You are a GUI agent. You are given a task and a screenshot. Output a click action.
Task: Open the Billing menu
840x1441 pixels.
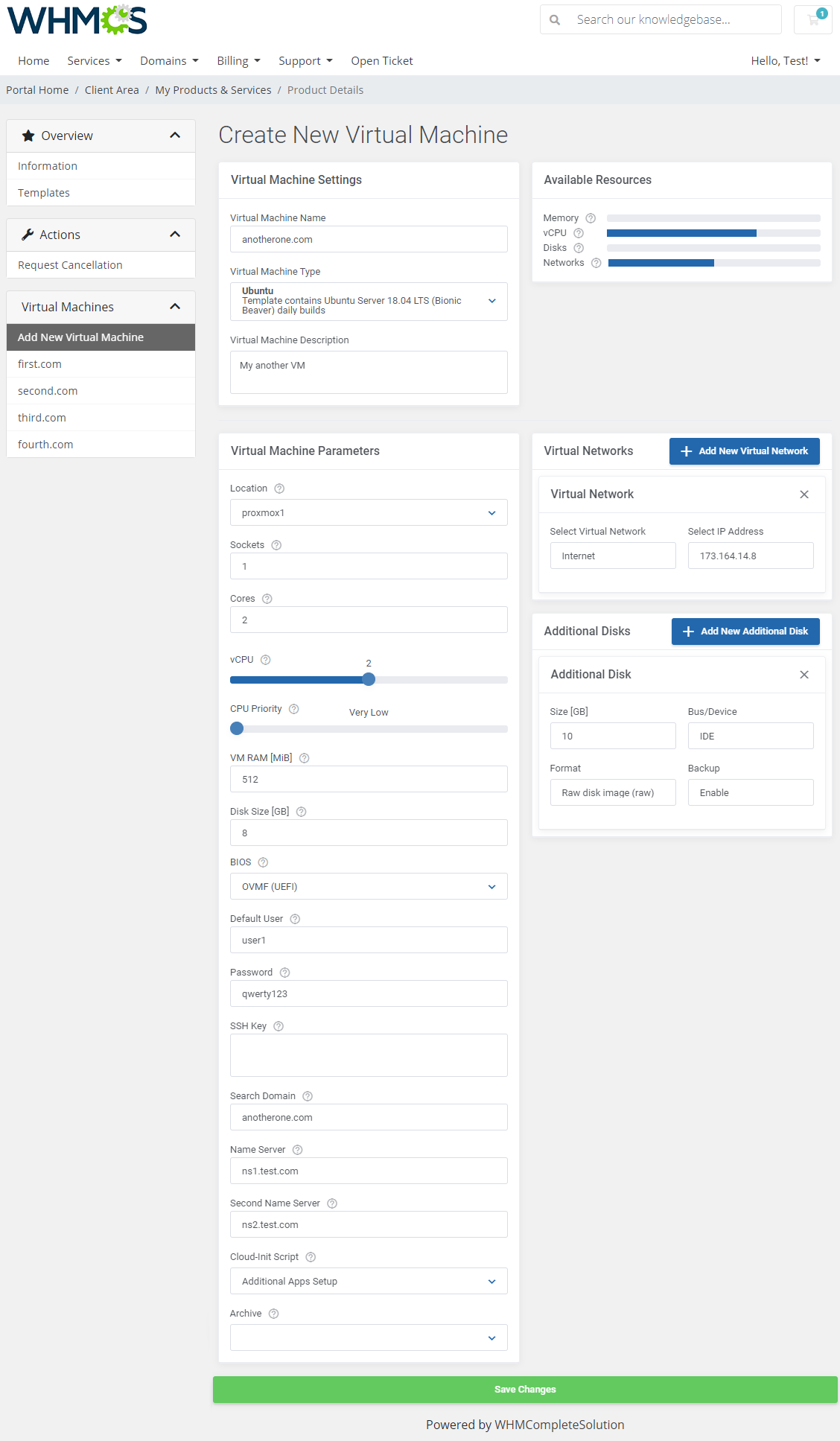click(x=238, y=61)
